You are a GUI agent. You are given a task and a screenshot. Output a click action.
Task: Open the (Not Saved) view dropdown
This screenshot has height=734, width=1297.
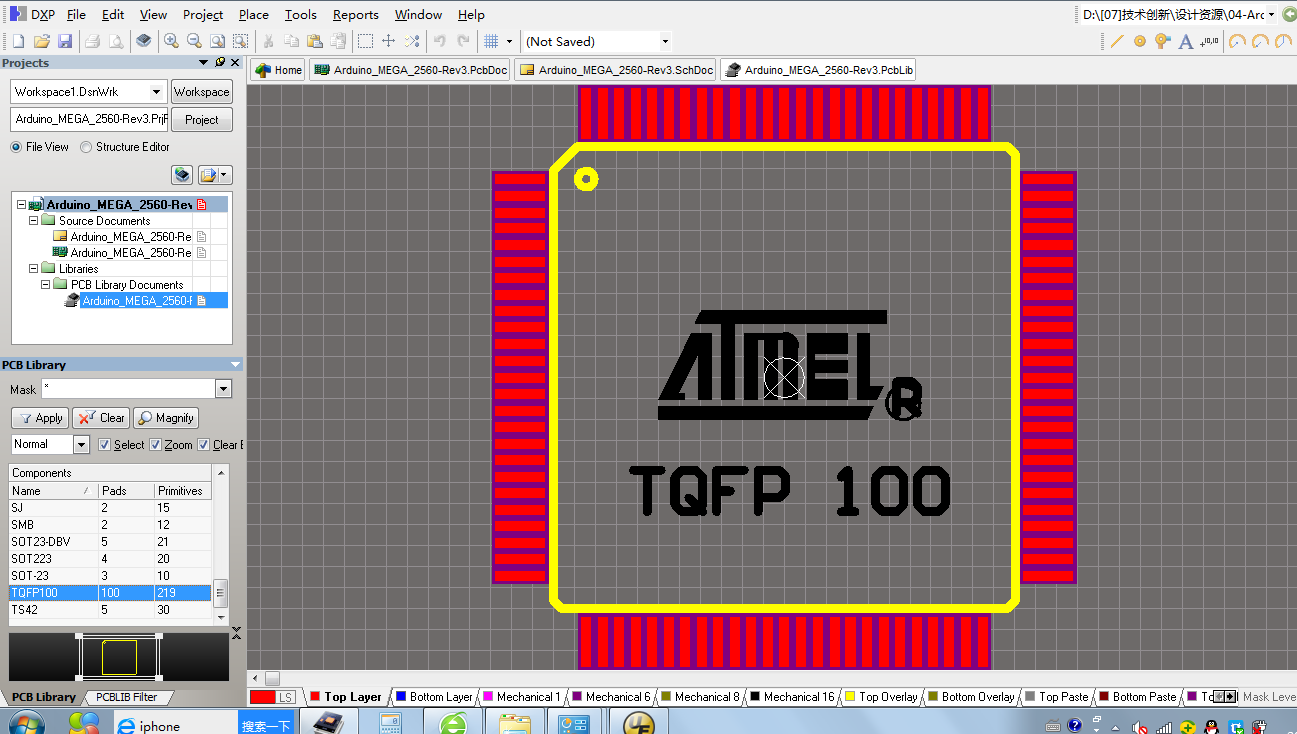pyautogui.click(x=665, y=41)
